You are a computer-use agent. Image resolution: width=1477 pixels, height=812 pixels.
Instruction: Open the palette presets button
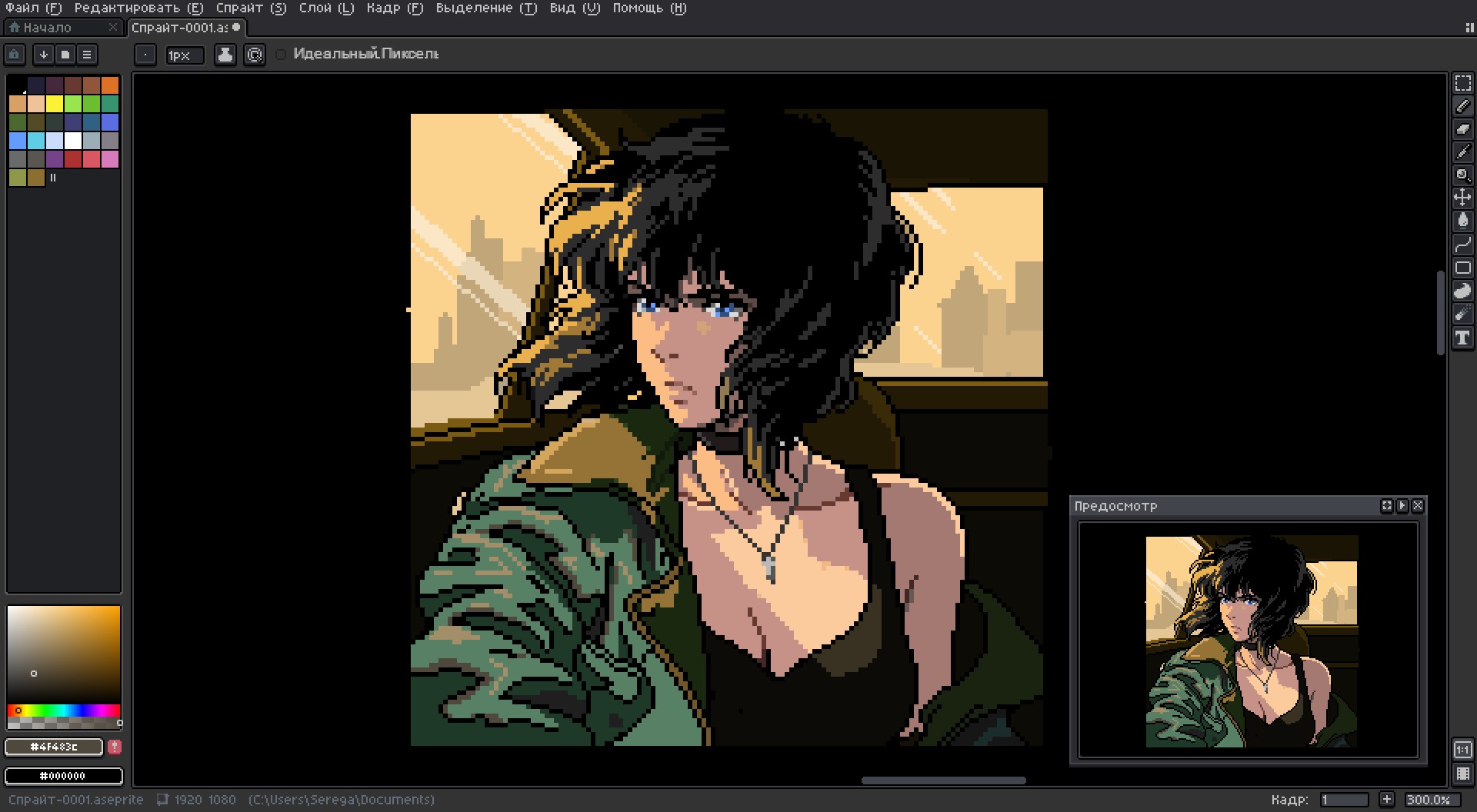point(65,55)
